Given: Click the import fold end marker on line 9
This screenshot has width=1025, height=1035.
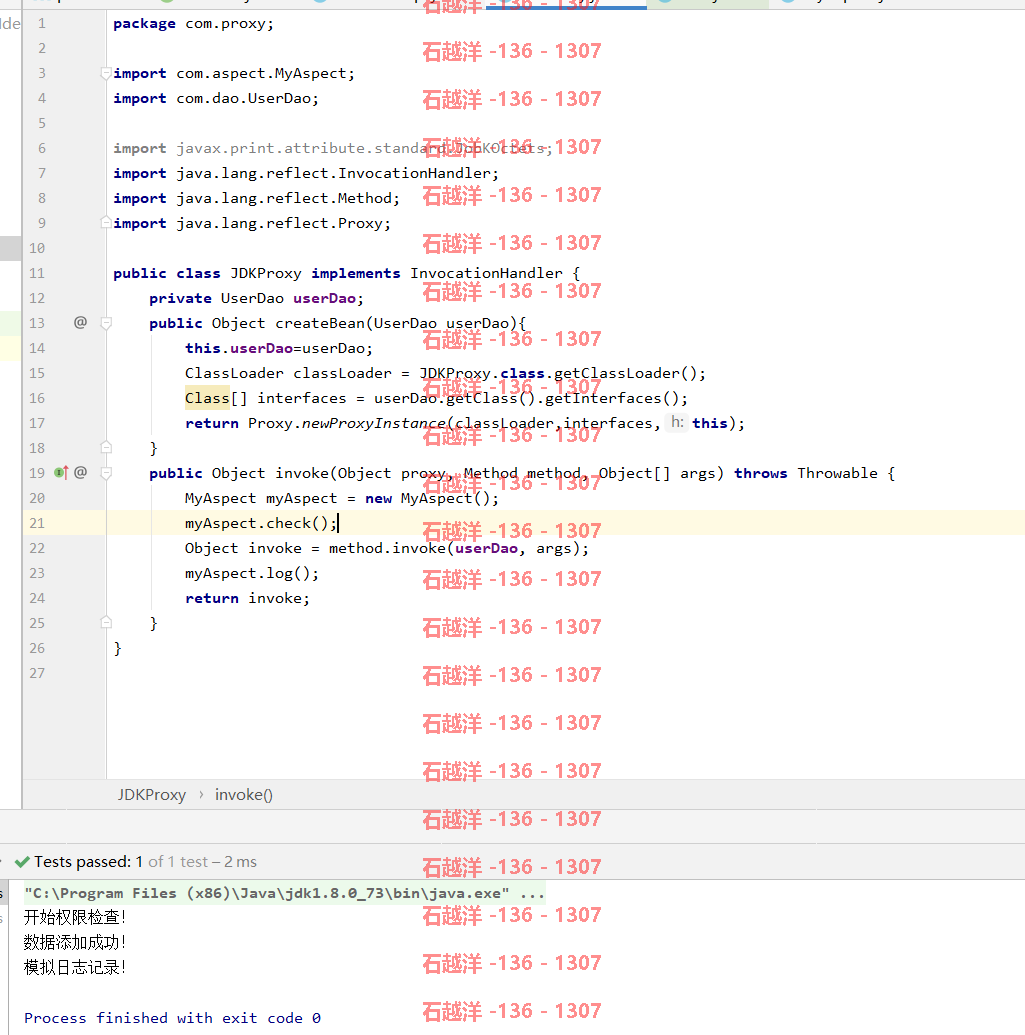Looking at the screenshot, I should pos(106,223).
